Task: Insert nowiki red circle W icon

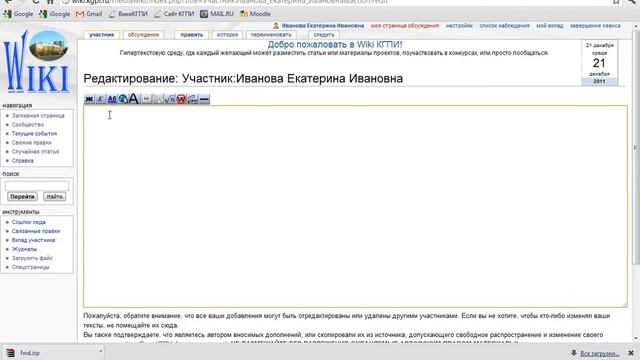Action: [181, 99]
